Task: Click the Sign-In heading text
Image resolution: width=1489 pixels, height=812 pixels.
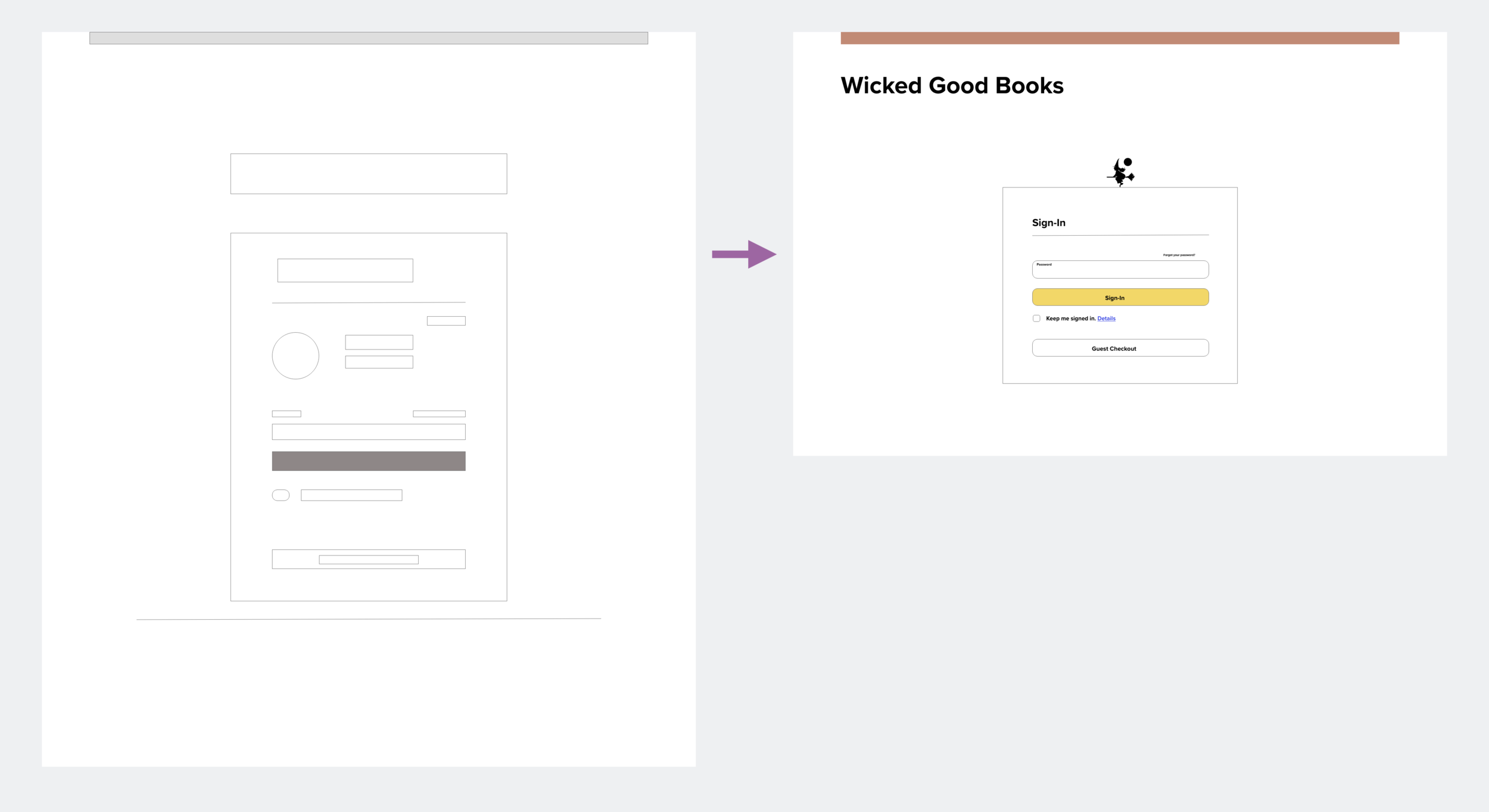Action: (1048, 223)
